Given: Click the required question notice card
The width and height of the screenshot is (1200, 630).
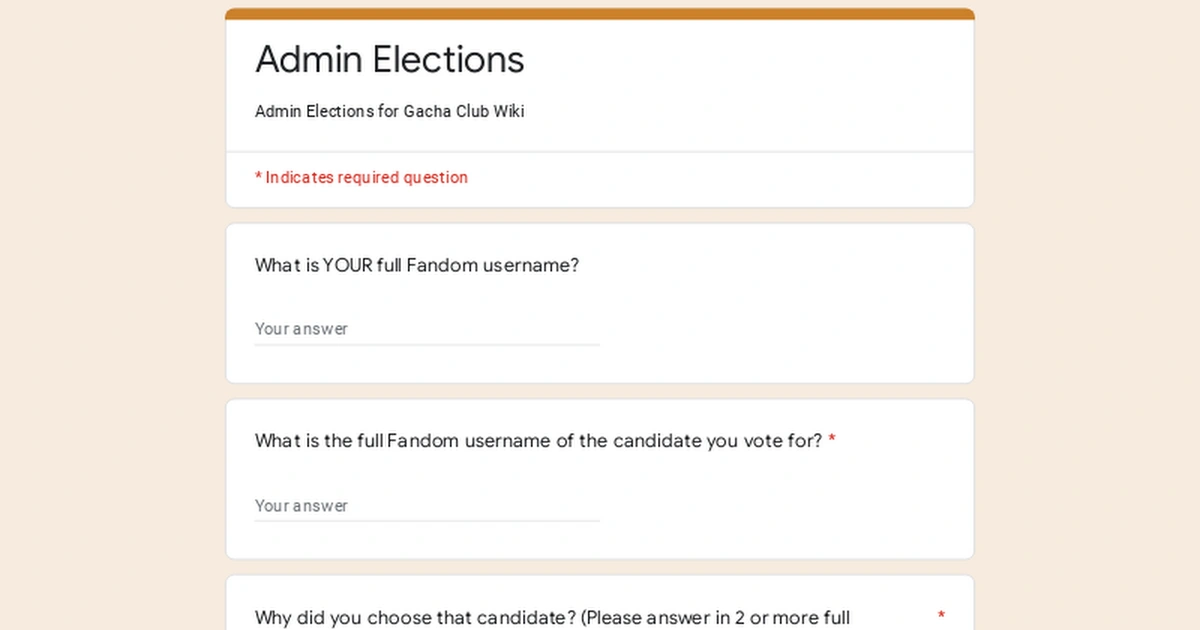Looking at the screenshot, I should (x=700, y=179).
